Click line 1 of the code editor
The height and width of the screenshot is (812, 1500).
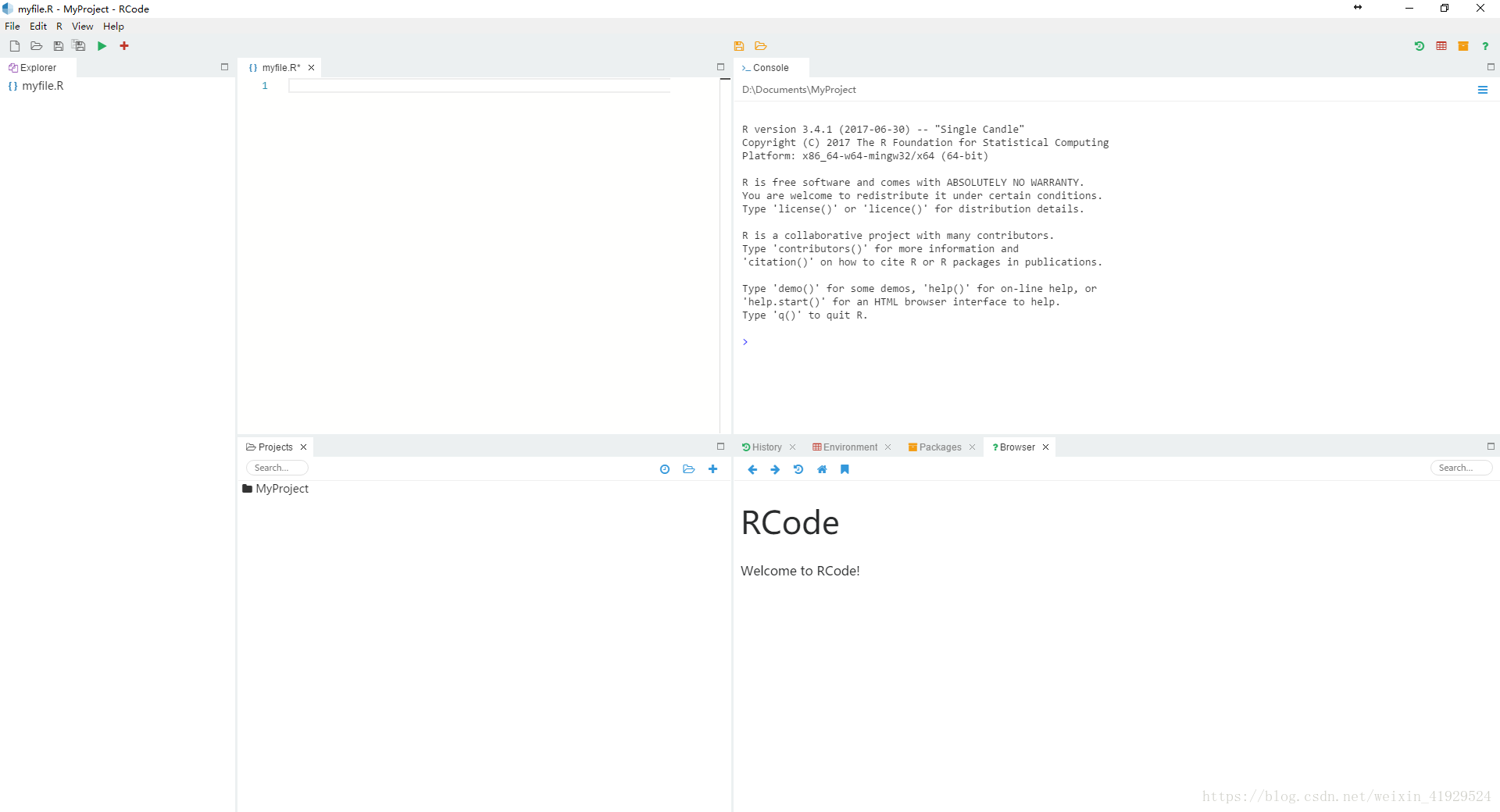pyautogui.click(x=479, y=86)
